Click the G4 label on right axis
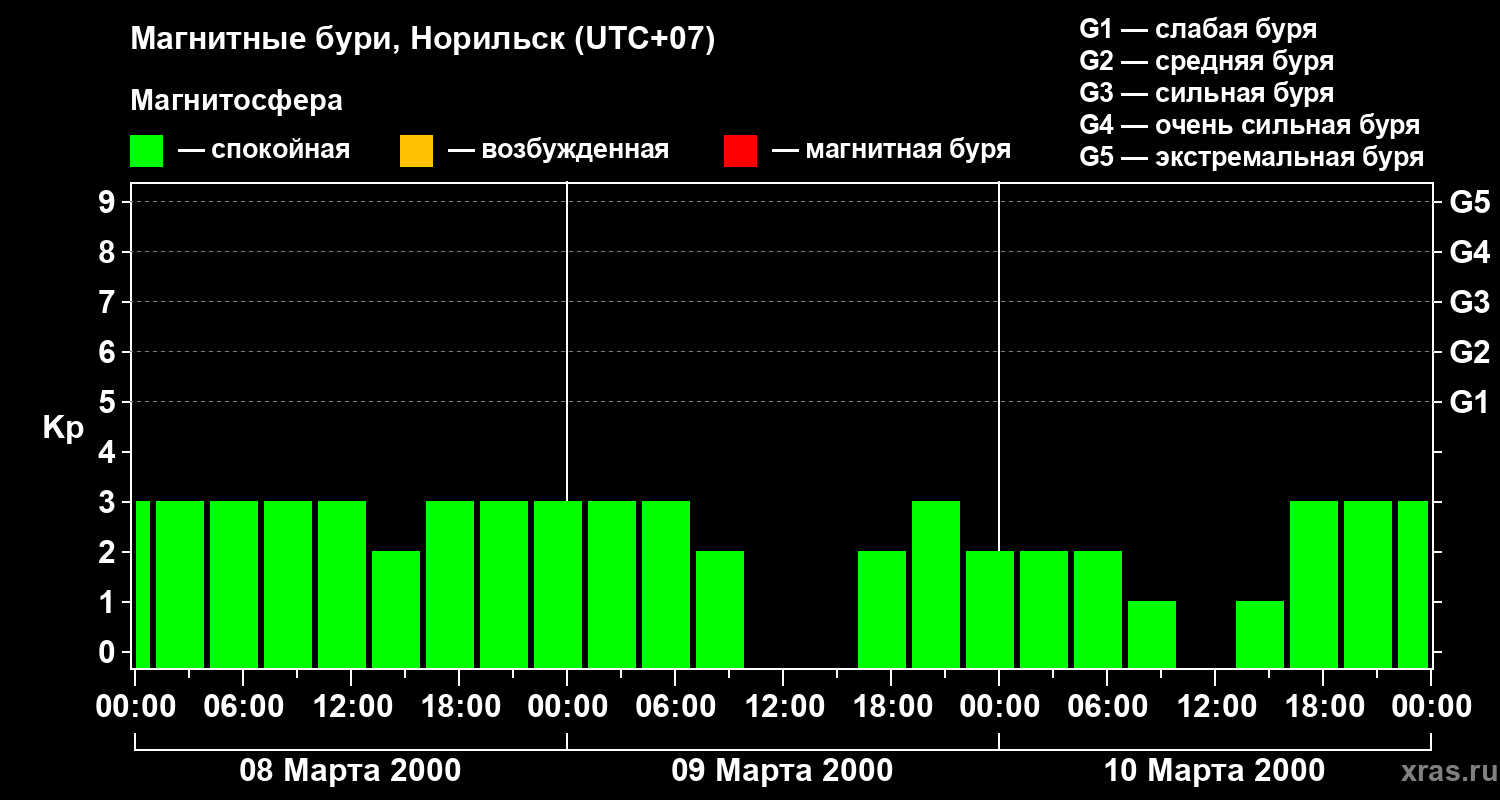 [1469, 252]
